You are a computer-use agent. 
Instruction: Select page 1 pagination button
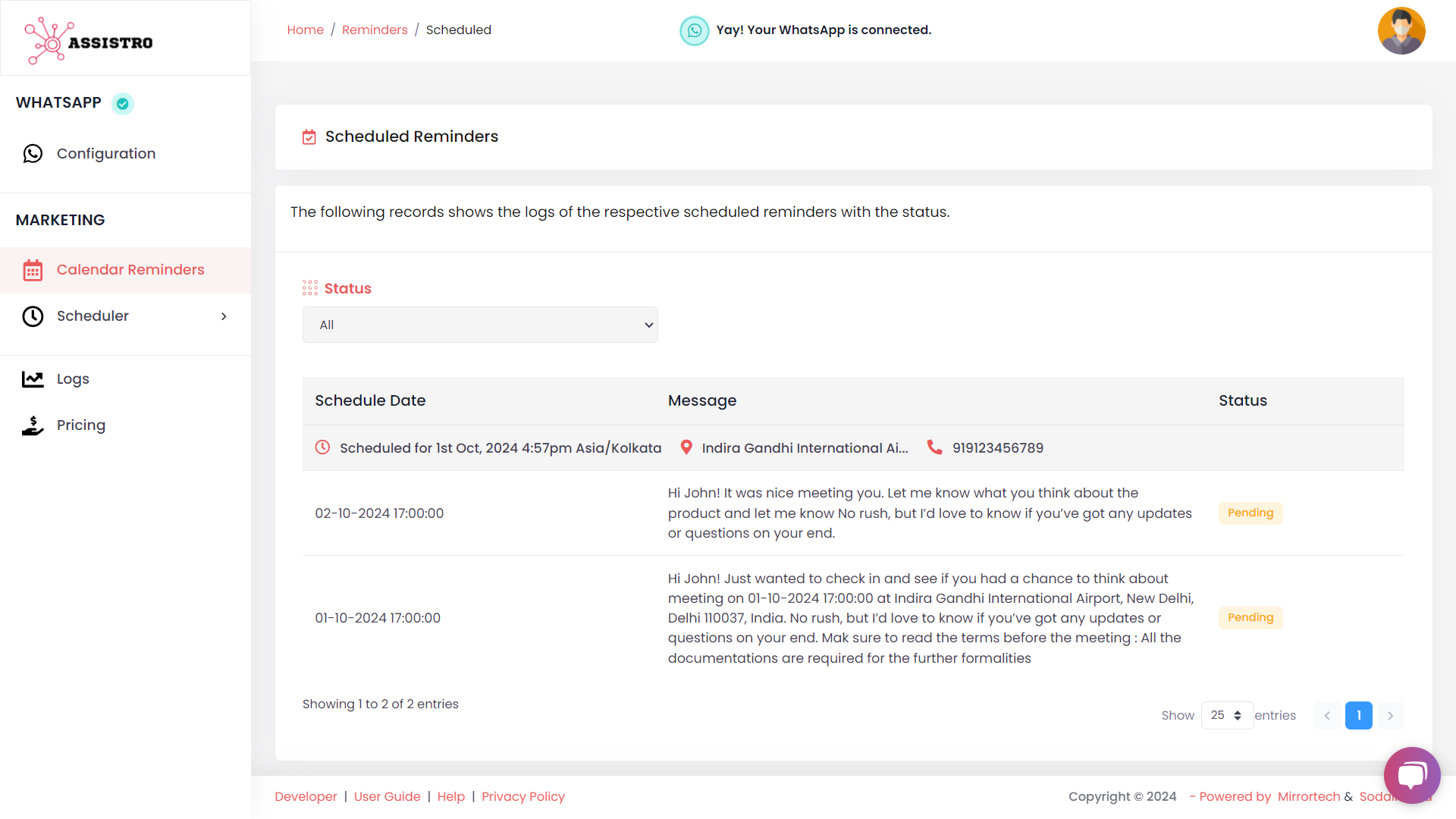(1358, 715)
